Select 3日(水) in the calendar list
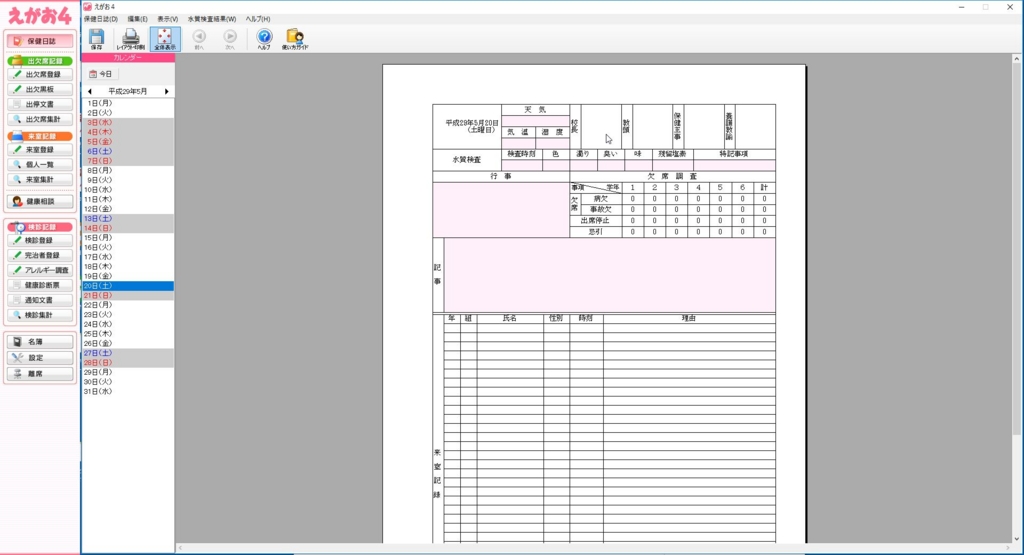The image size is (1024, 555). coord(128,123)
